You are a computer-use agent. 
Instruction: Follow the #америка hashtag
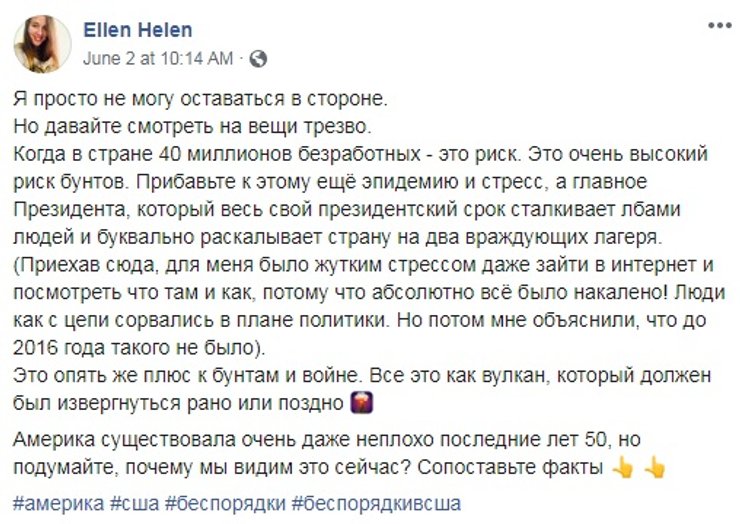pos(55,502)
